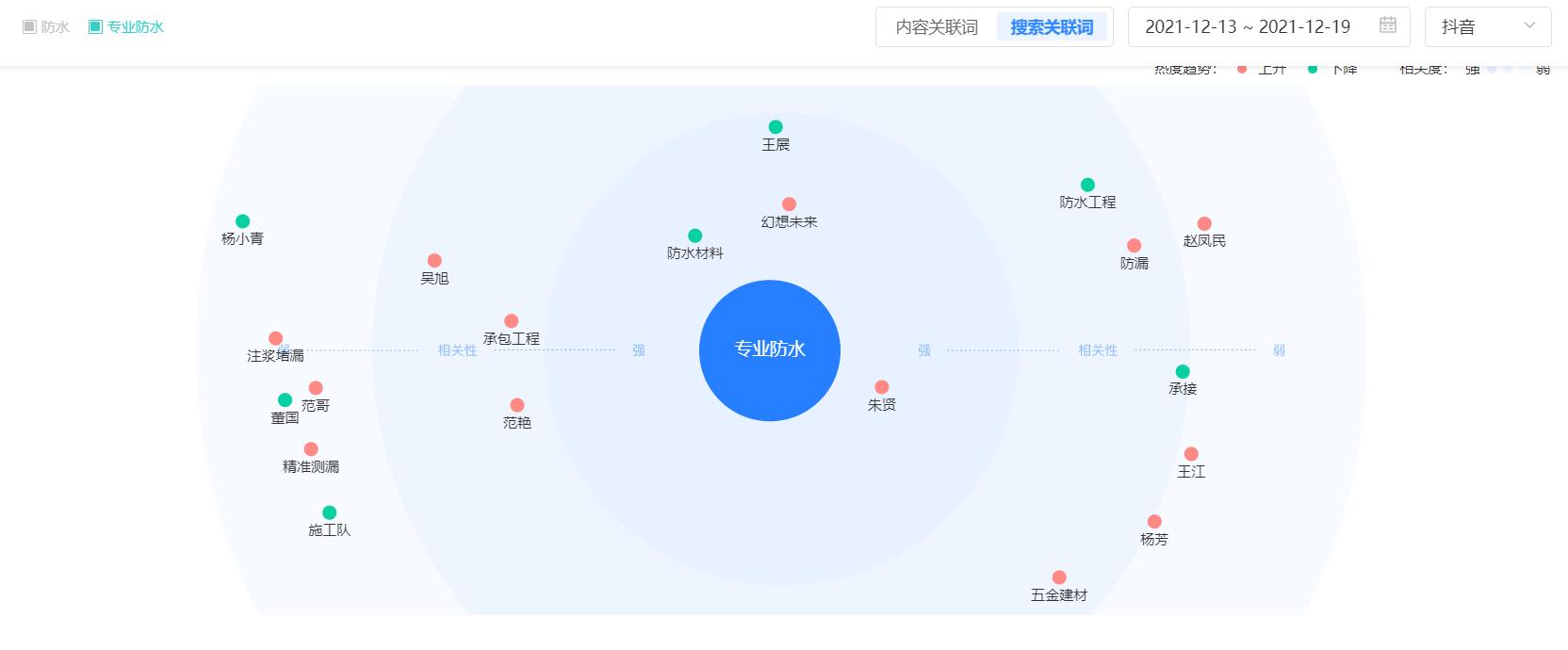Click the 防水工程 keyword label
The image size is (1568, 650).
[1087, 203]
